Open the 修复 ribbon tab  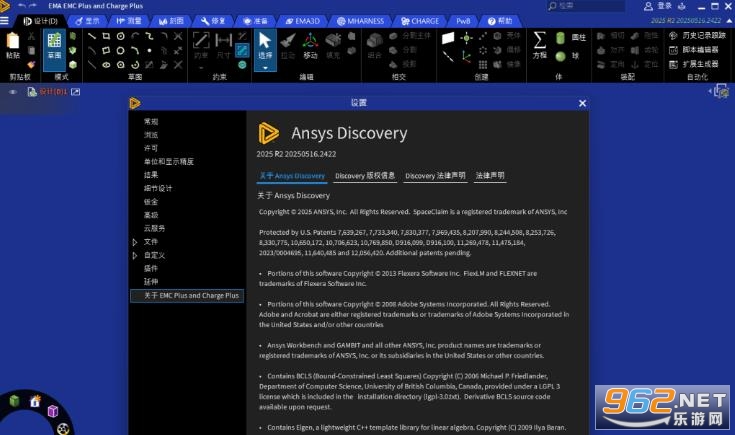coord(213,21)
